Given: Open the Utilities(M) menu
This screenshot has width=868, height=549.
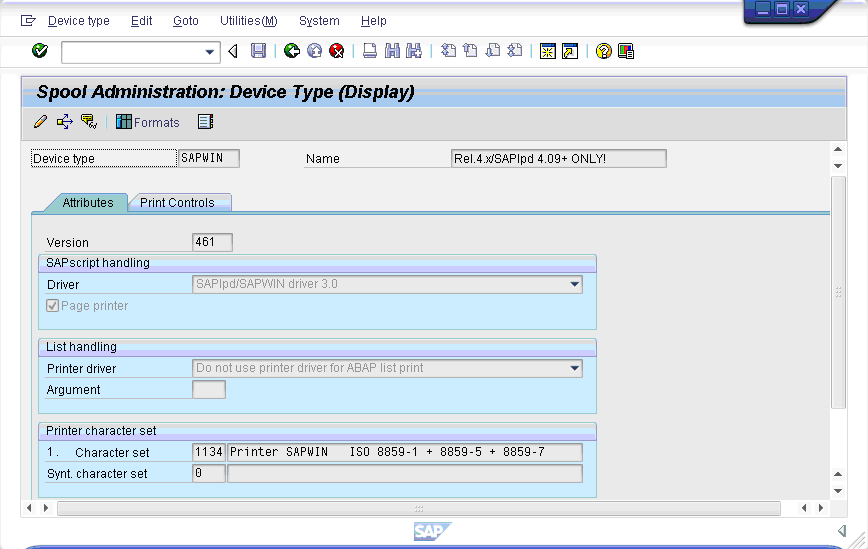Looking at the screenshot, I should tap(248, 21).
